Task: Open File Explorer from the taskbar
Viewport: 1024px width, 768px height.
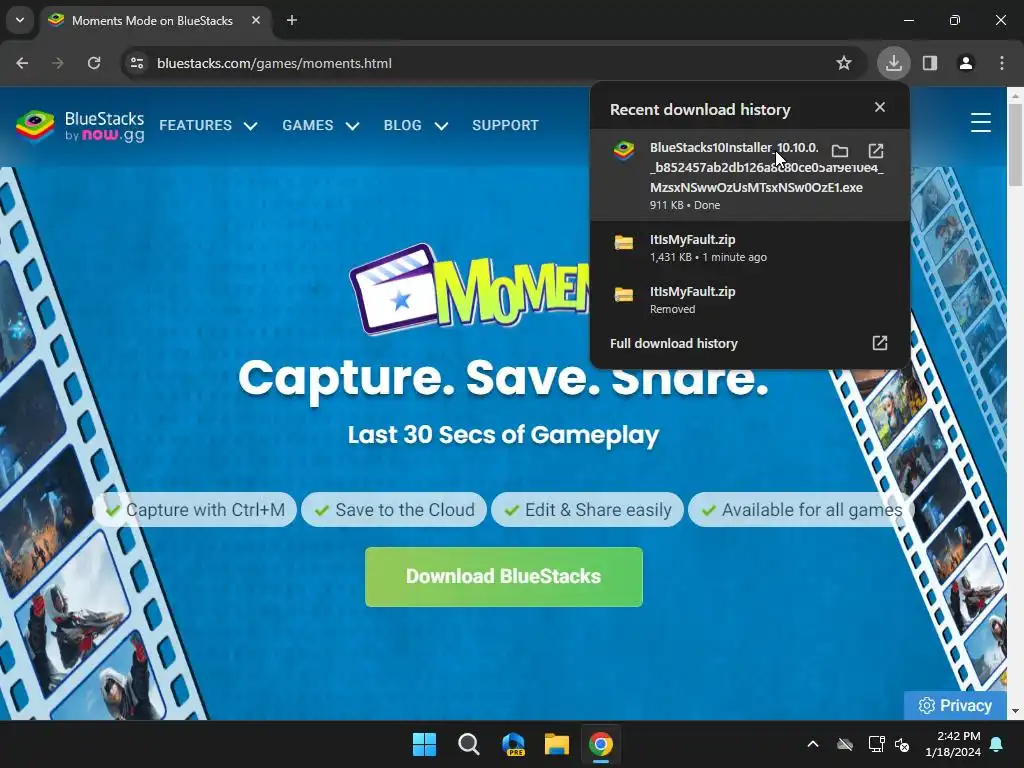Action: pyautogui.click(x=557, y=744)
